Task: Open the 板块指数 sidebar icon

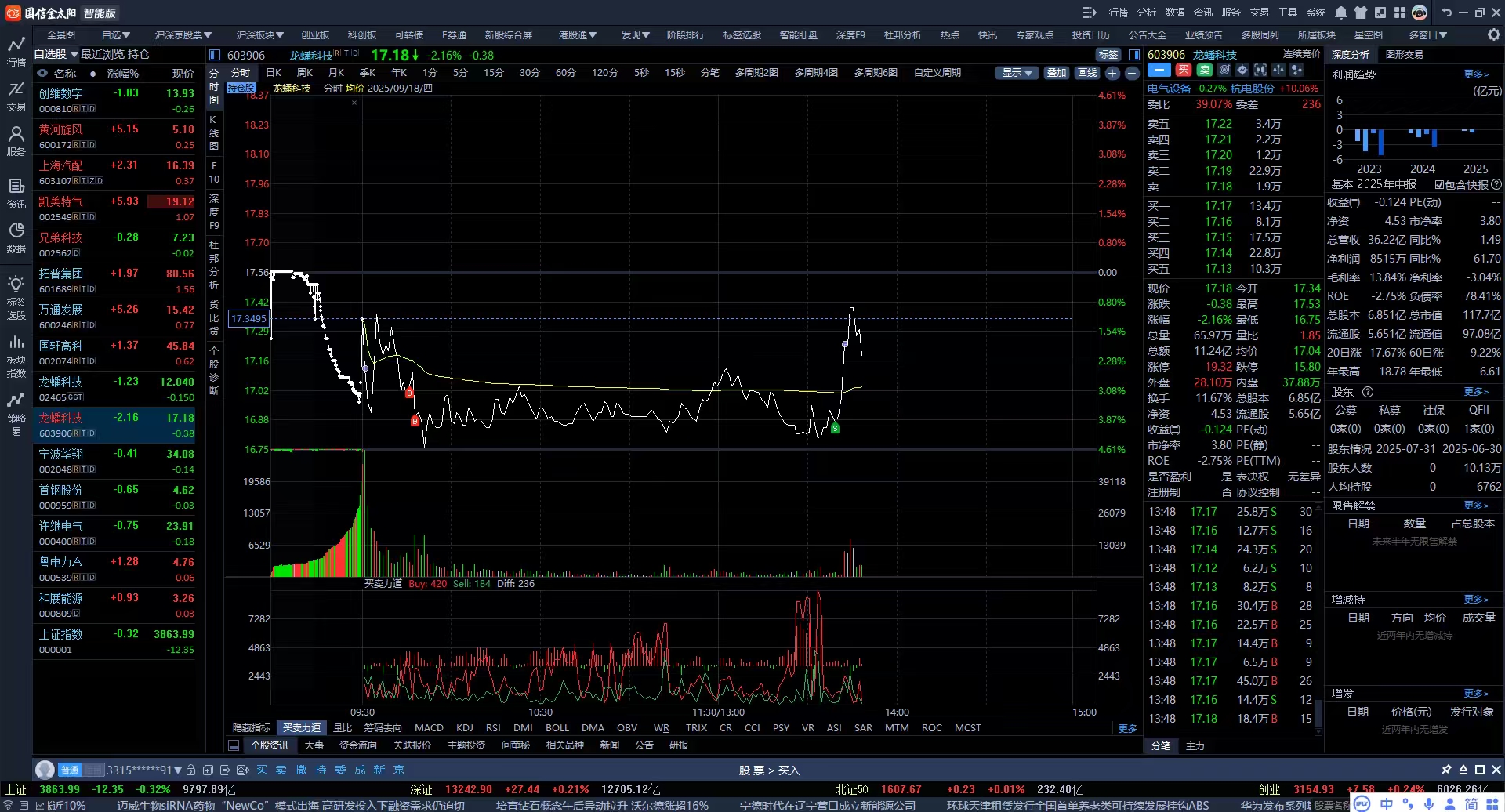Action: 16,356
